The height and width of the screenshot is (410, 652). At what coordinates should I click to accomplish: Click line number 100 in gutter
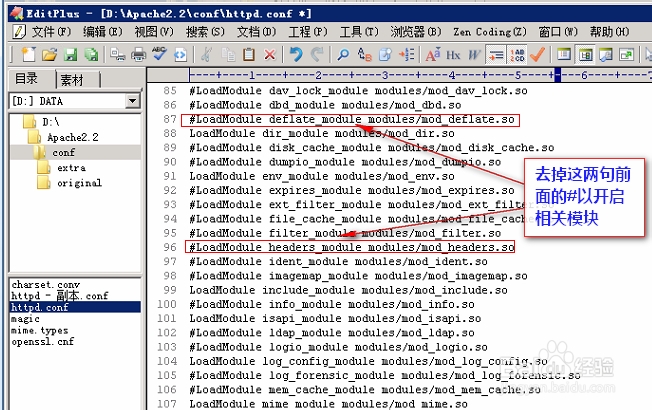167,304
